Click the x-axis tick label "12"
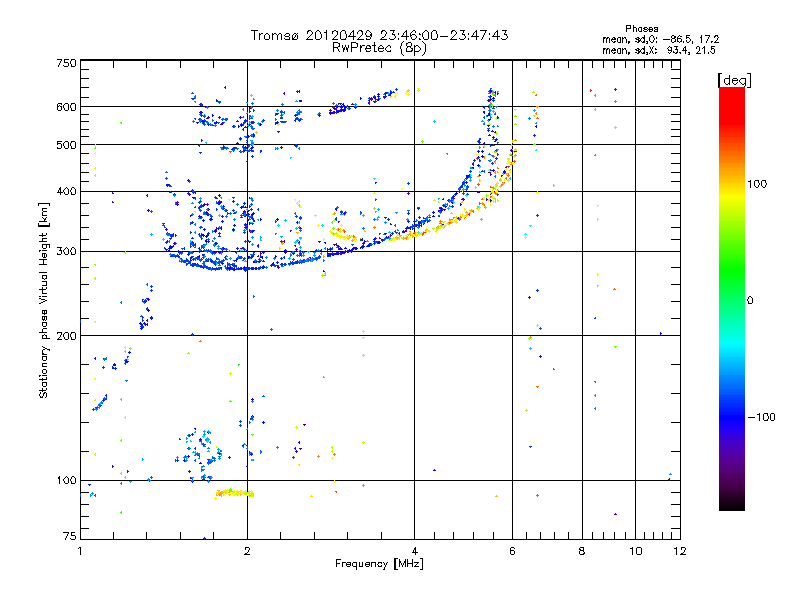This screenshot has width=800, height=600. click(680, 551)
